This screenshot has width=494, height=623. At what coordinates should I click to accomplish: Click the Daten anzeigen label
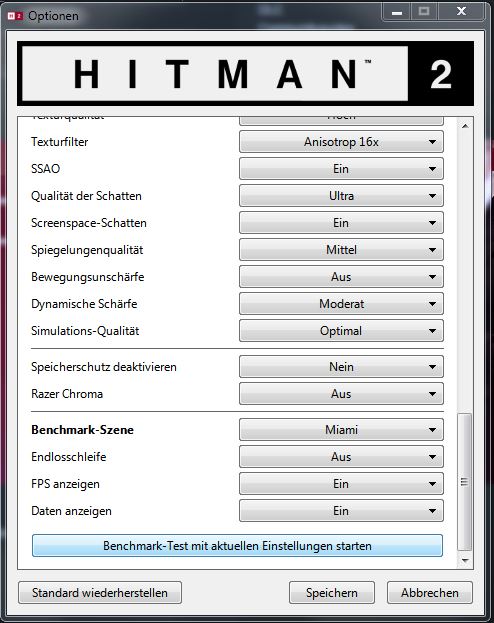pos(71,511)
